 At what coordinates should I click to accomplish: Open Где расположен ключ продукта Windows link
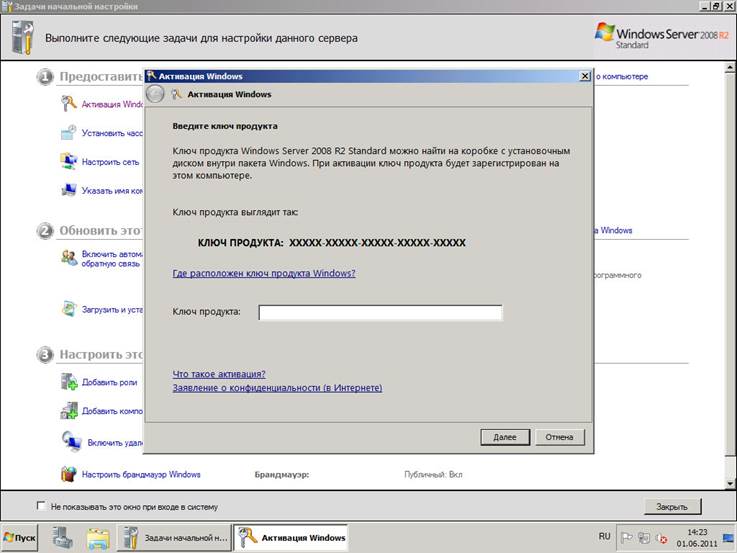tap(264, 273)
